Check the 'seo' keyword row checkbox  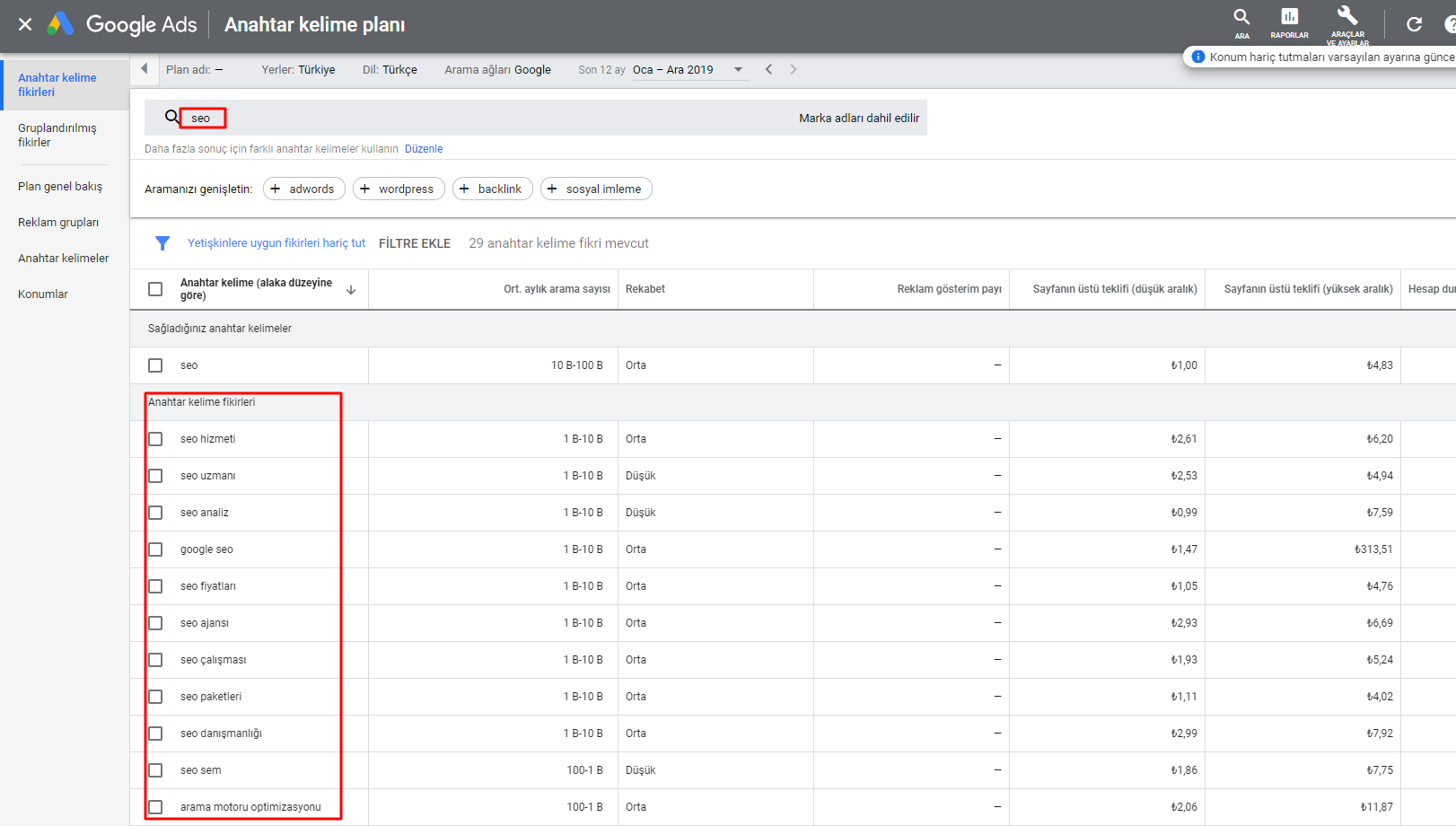click(155, 365)
